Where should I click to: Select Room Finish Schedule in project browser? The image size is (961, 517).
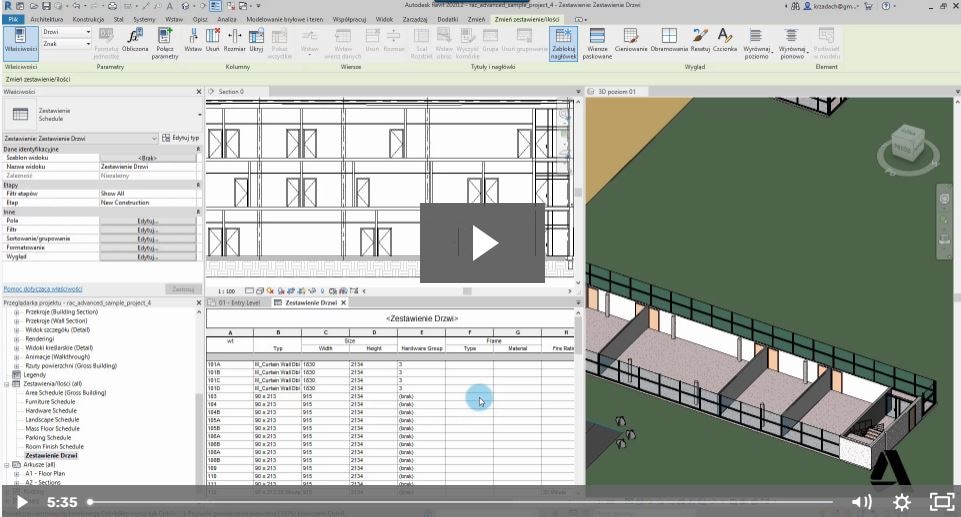coord(55,447)
